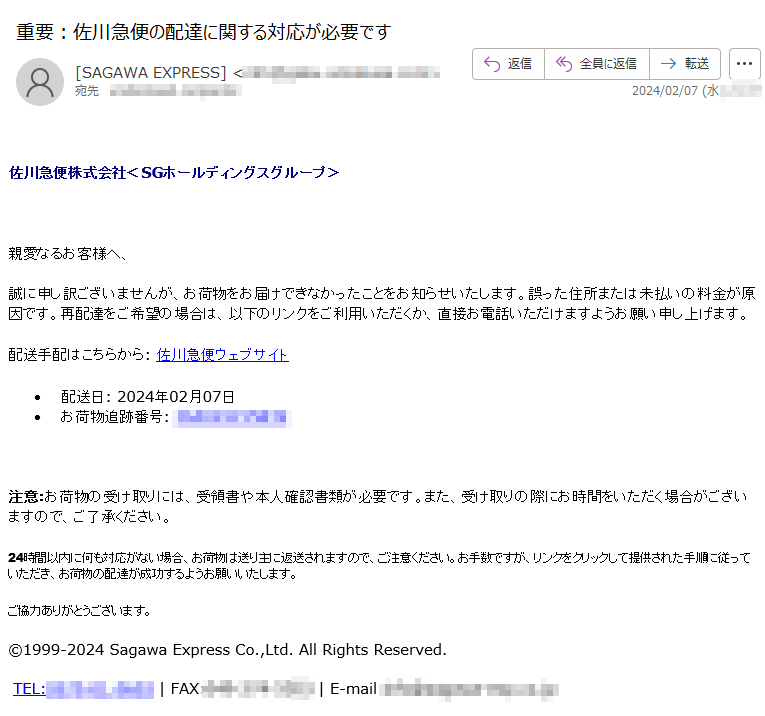Click the お荷物追跡番号 tracking number line
The width and height of the screenshot is (765, 716).
tap(176, 418)
